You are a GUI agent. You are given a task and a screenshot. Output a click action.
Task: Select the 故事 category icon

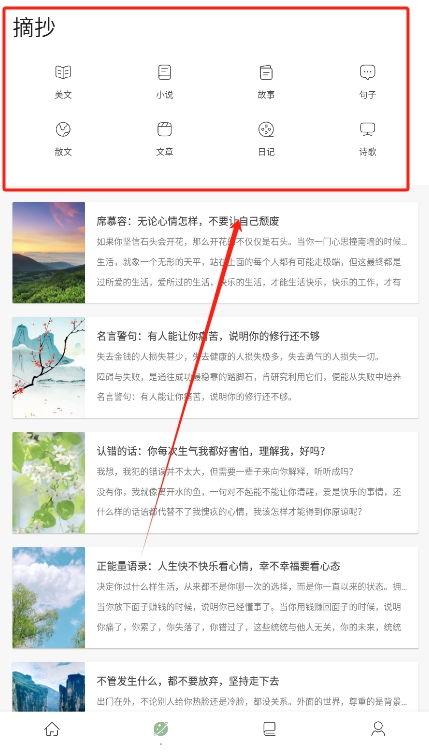pos(266,73)
